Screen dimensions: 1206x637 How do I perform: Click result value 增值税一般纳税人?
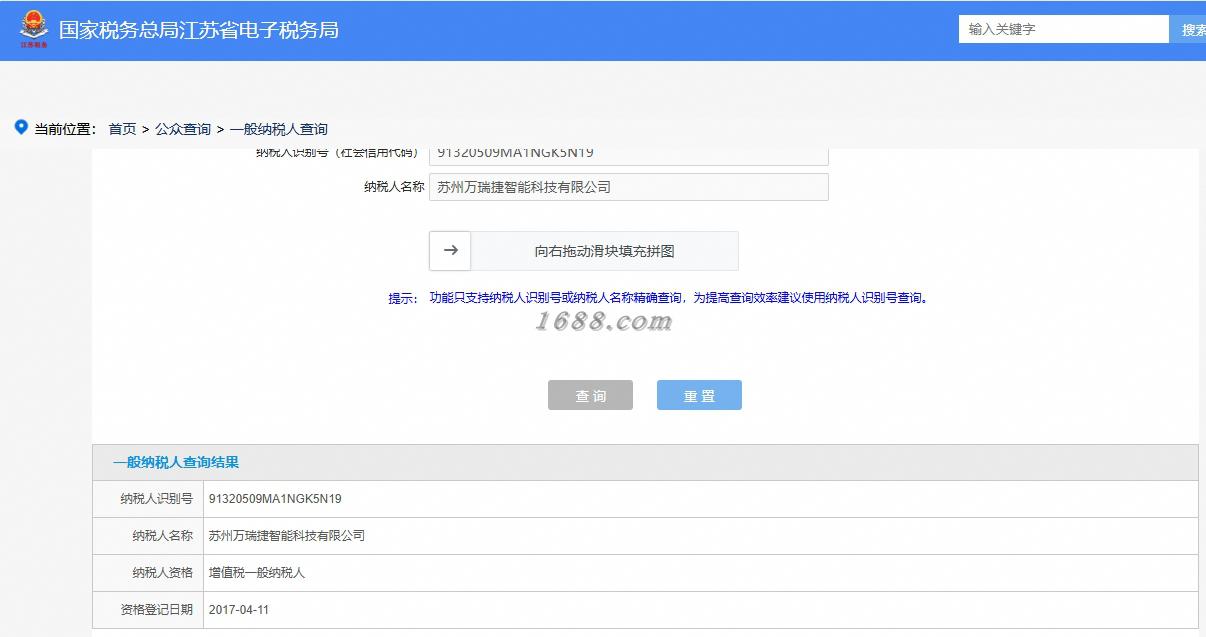coord(257,572)
